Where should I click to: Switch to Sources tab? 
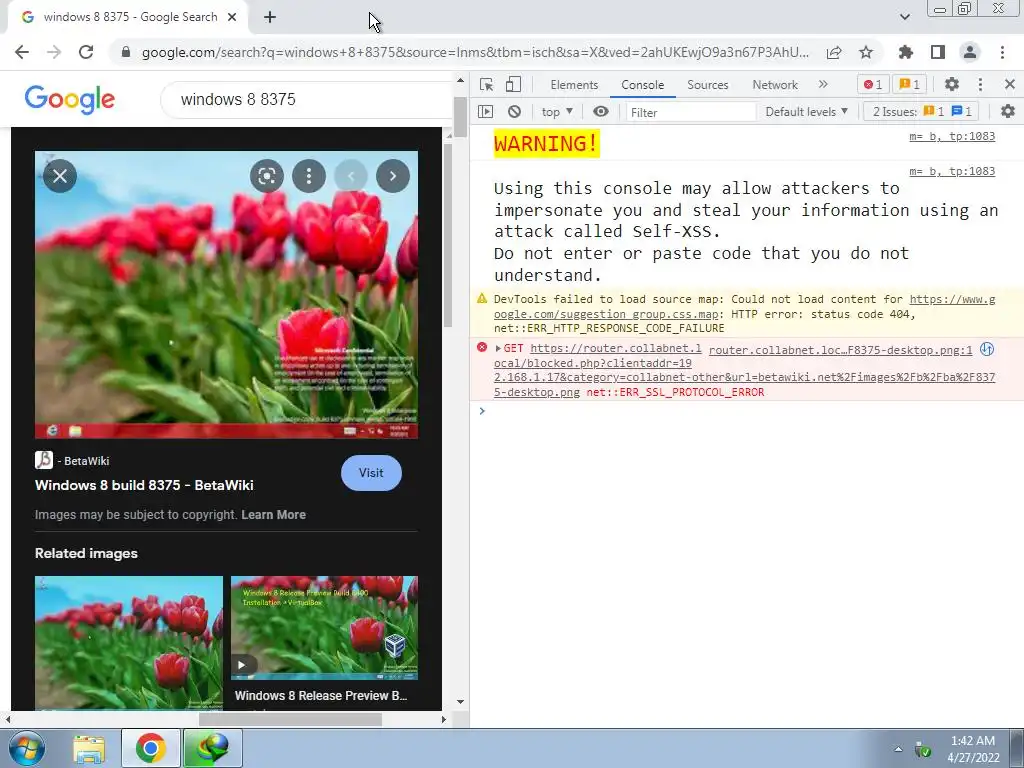(707, 85)
